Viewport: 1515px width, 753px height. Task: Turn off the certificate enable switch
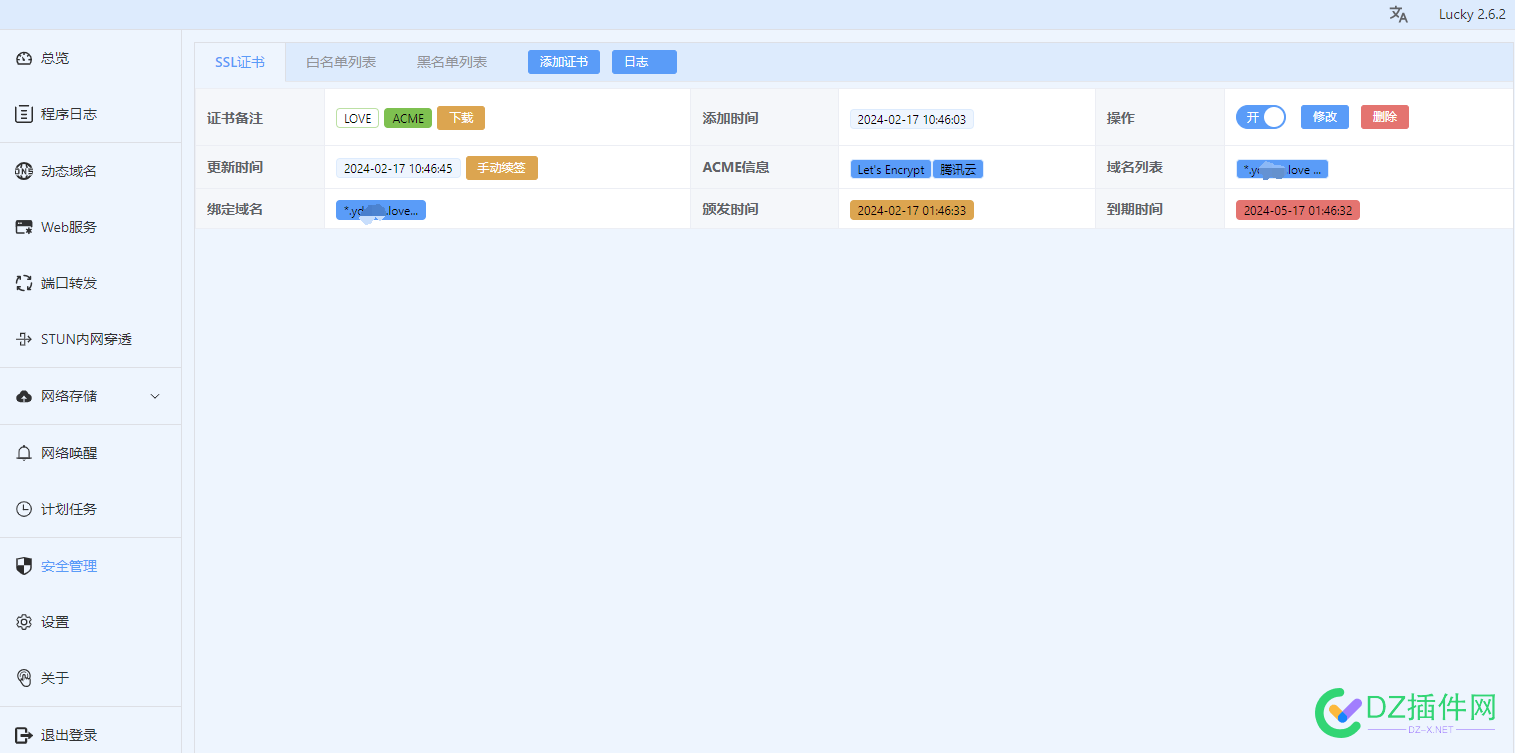[x=1261, y=117]
